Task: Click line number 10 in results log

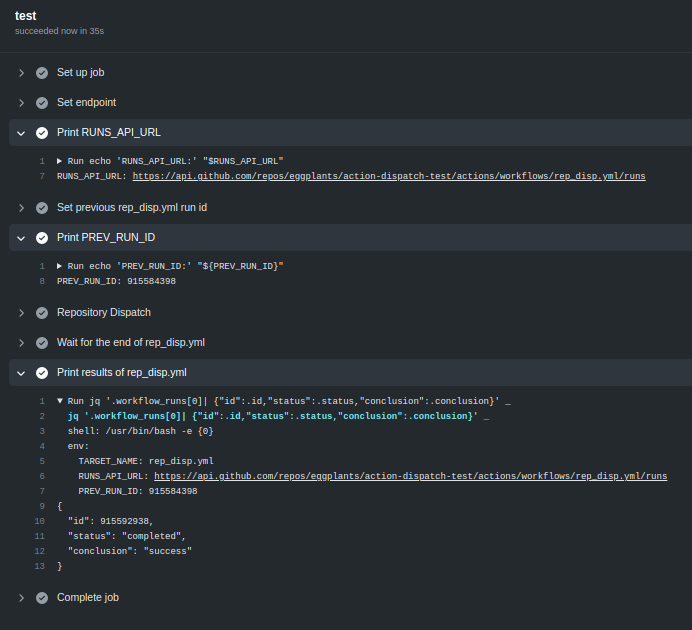Action: pos(40,521)
